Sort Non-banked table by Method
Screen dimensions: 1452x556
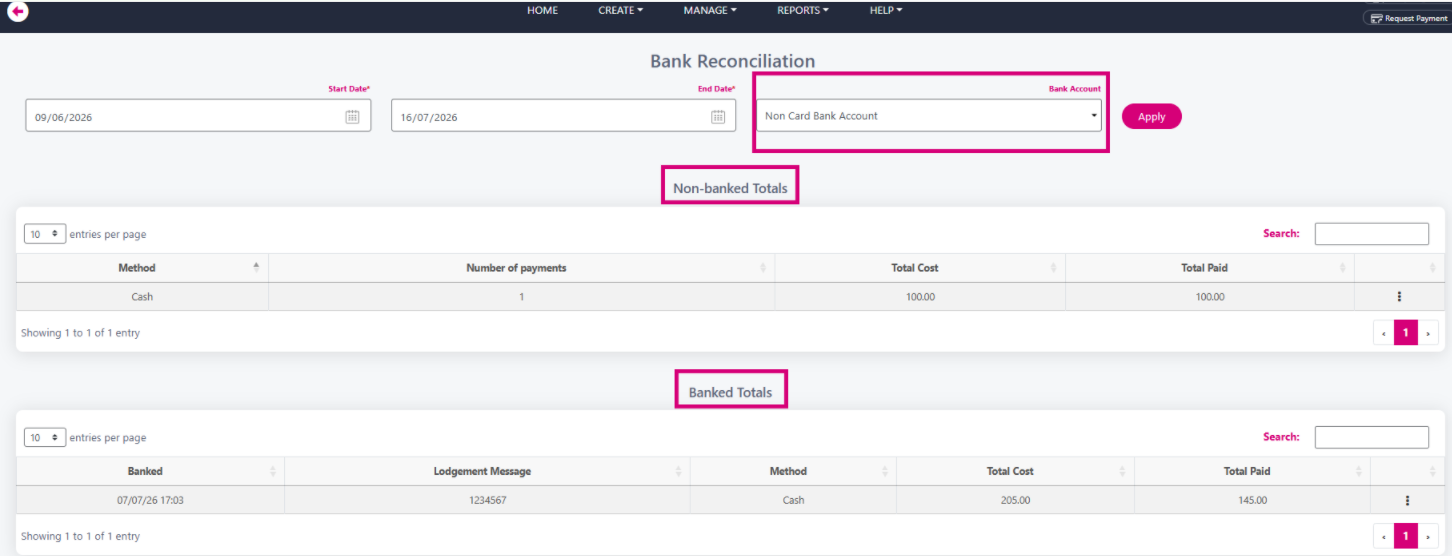coord(142,268)
